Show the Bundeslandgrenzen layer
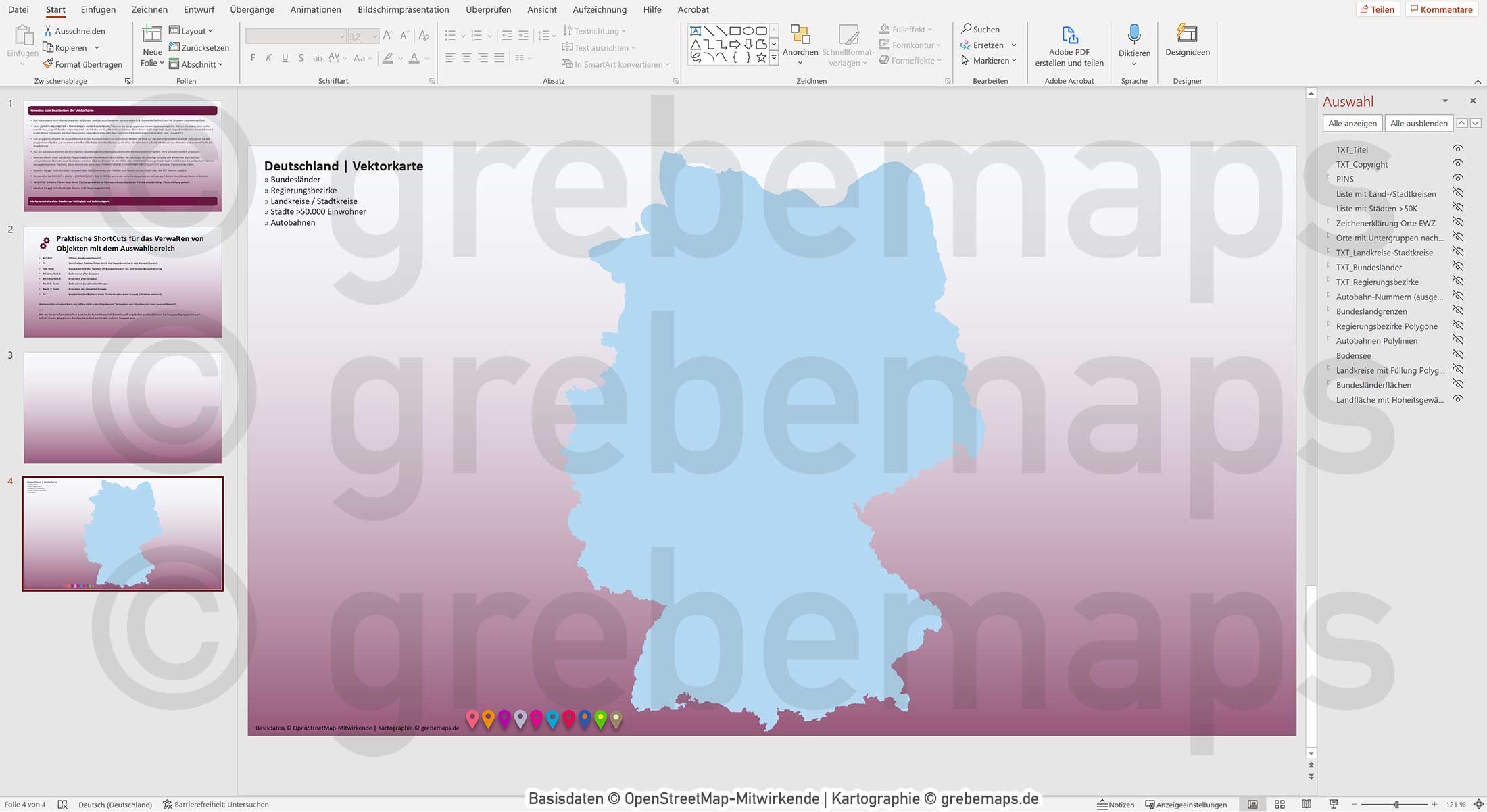The width and height of the screenshot is (1487, 812). pos(1458,311)
